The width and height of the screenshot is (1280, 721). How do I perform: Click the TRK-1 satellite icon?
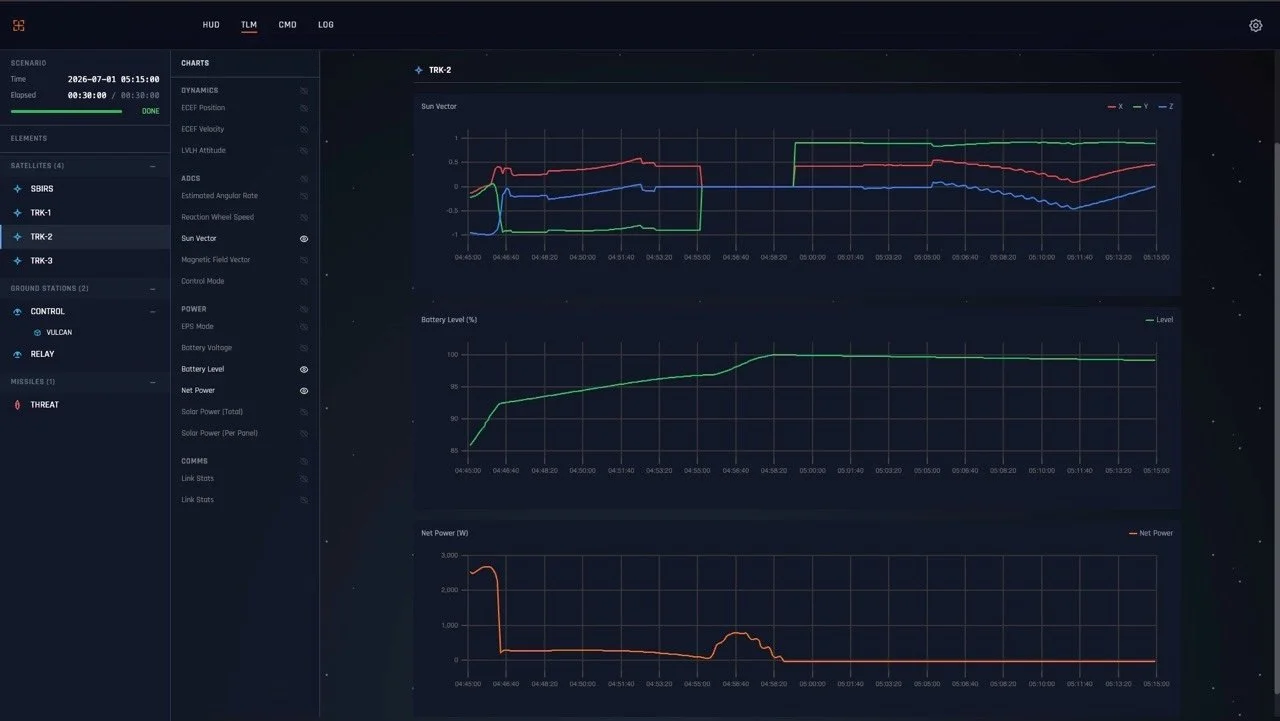click(16, 213)
